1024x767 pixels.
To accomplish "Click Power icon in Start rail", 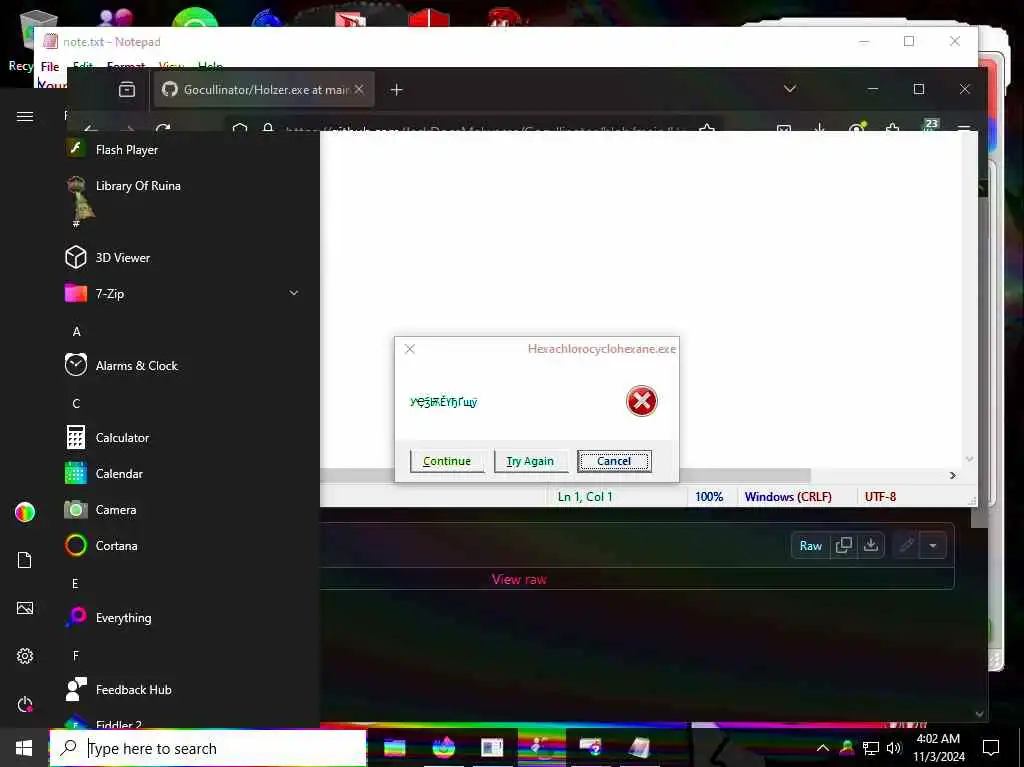I will point(25,704).
